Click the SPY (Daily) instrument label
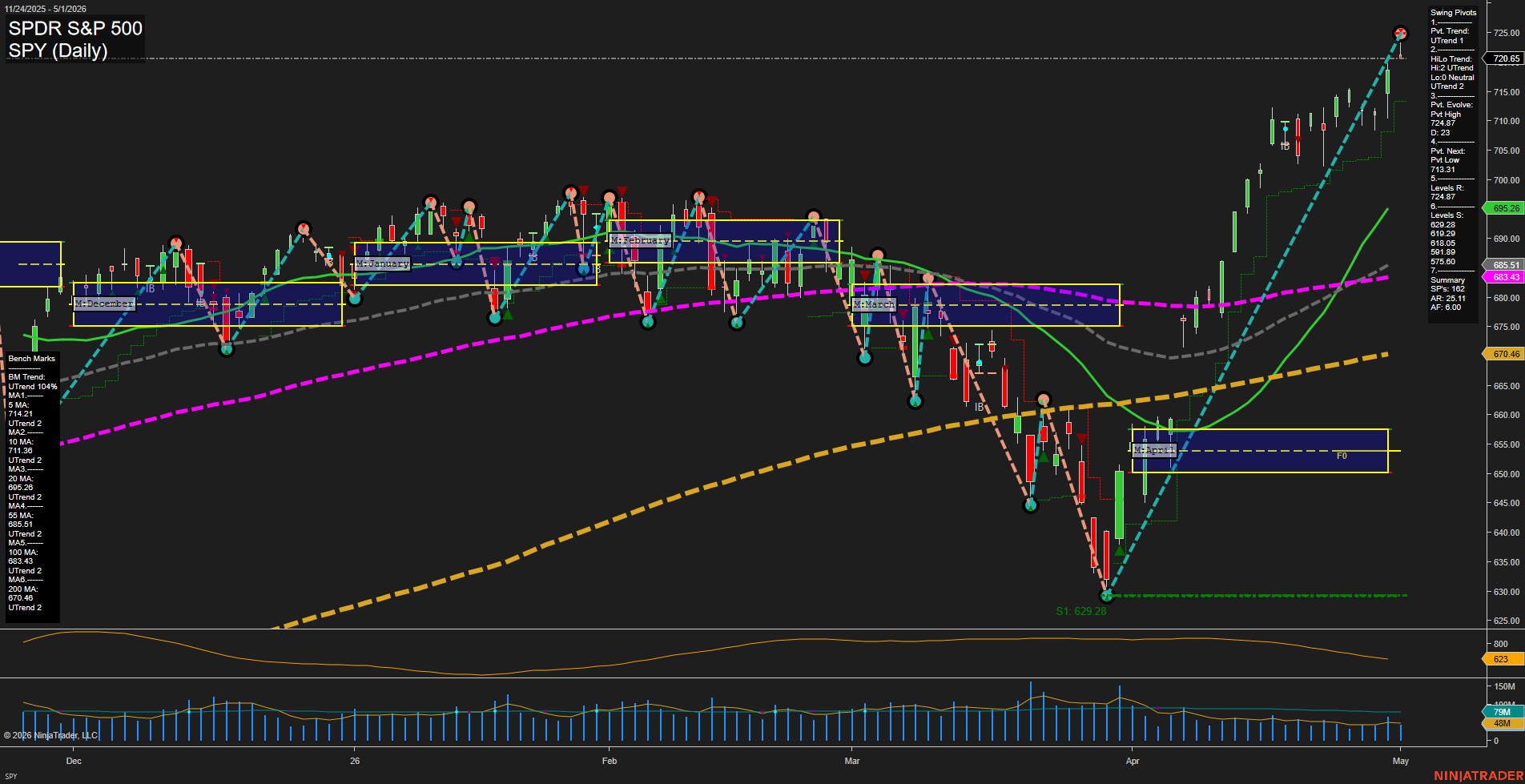Image resolution: width=1525 pixels, height=784 pixels. pyautogui.click(x=58, y=50)
